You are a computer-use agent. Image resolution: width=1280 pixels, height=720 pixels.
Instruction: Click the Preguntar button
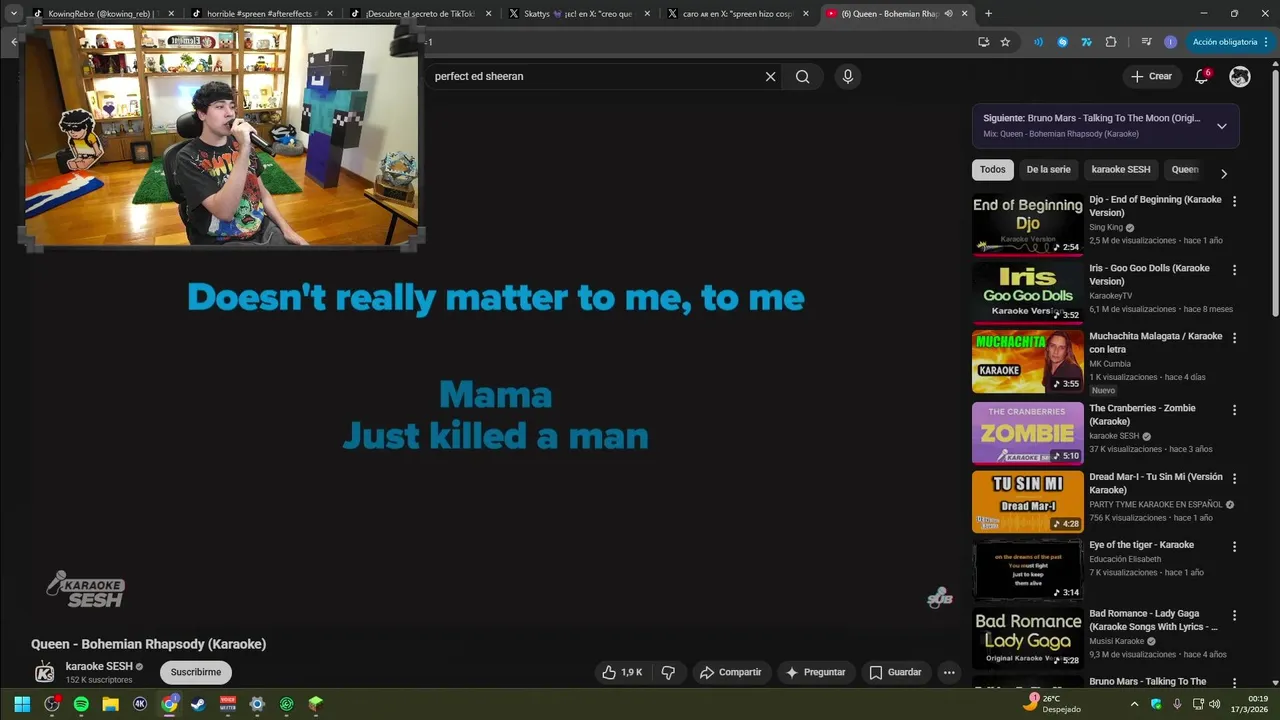coord(816,672)
